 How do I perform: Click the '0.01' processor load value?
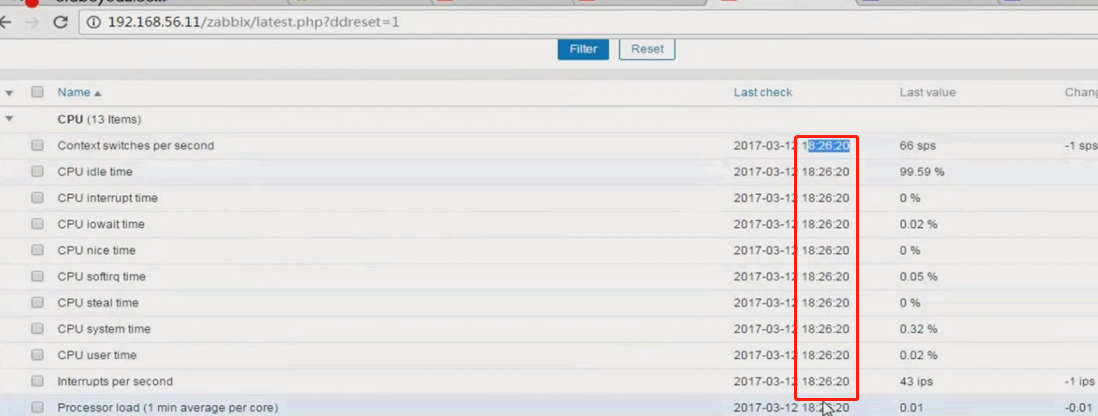[x=911, y=408]
